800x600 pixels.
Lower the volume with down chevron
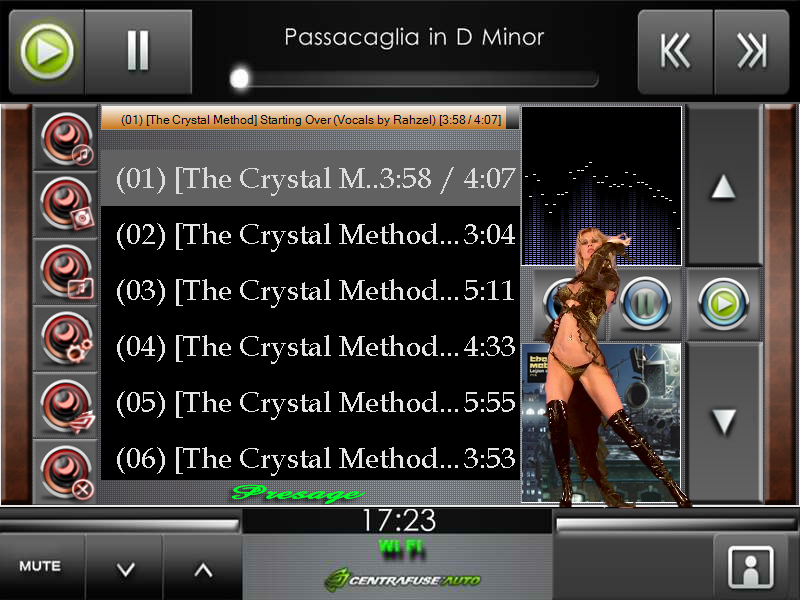click(125, 568)
